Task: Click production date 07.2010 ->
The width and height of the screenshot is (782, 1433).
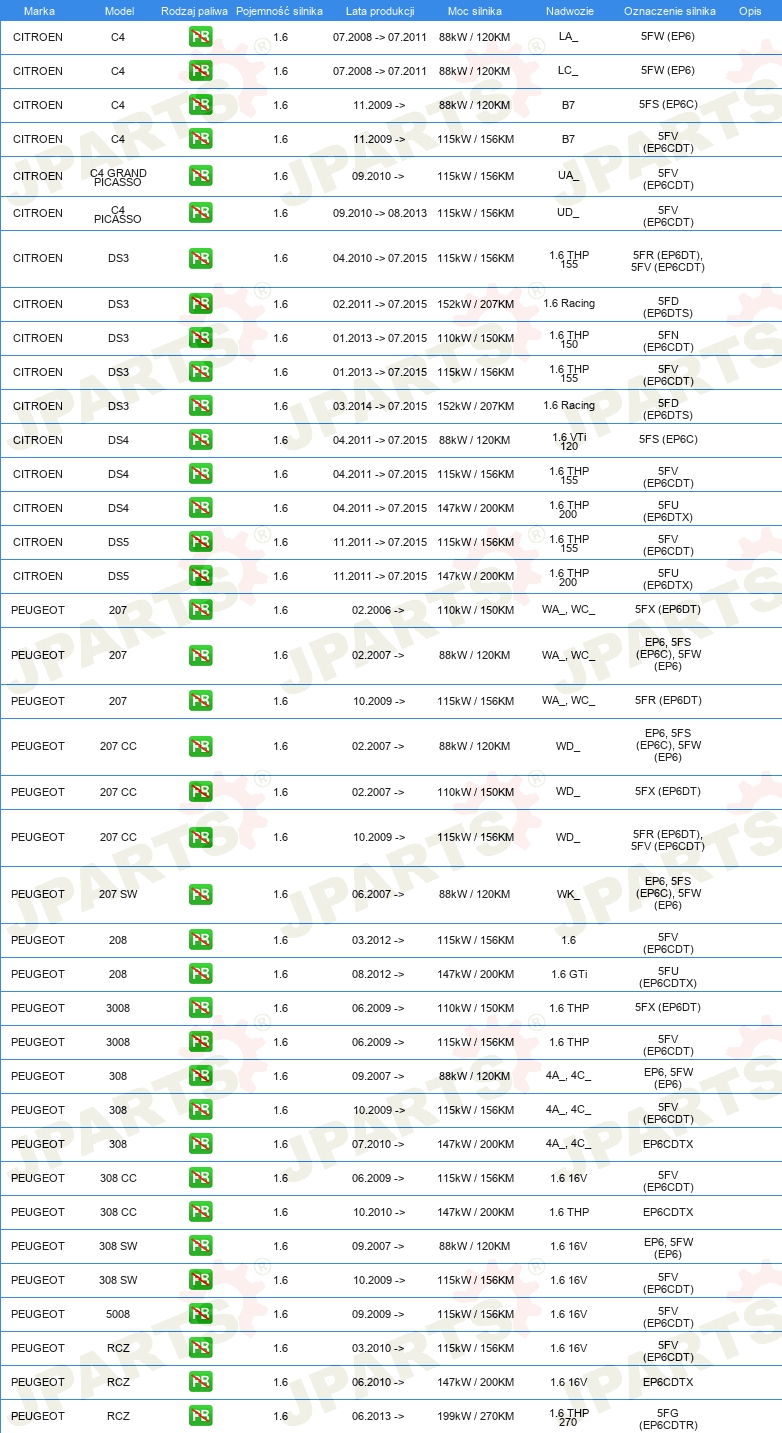Action: [379, 1144]
